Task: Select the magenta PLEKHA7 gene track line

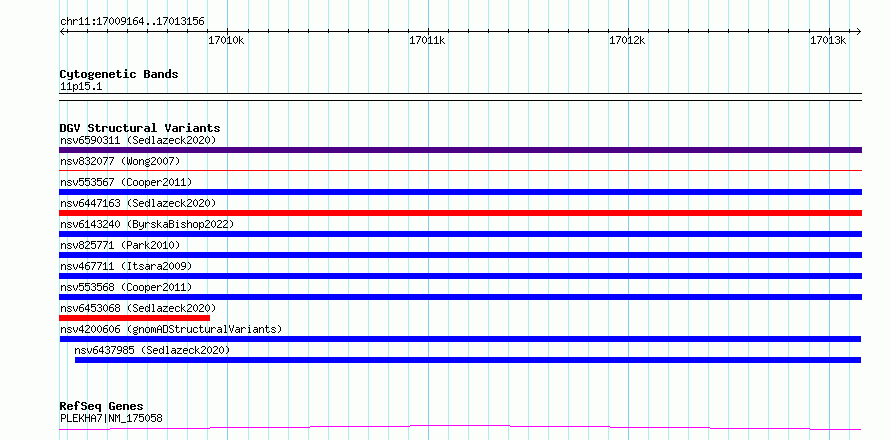Action: tap(460, 427)
